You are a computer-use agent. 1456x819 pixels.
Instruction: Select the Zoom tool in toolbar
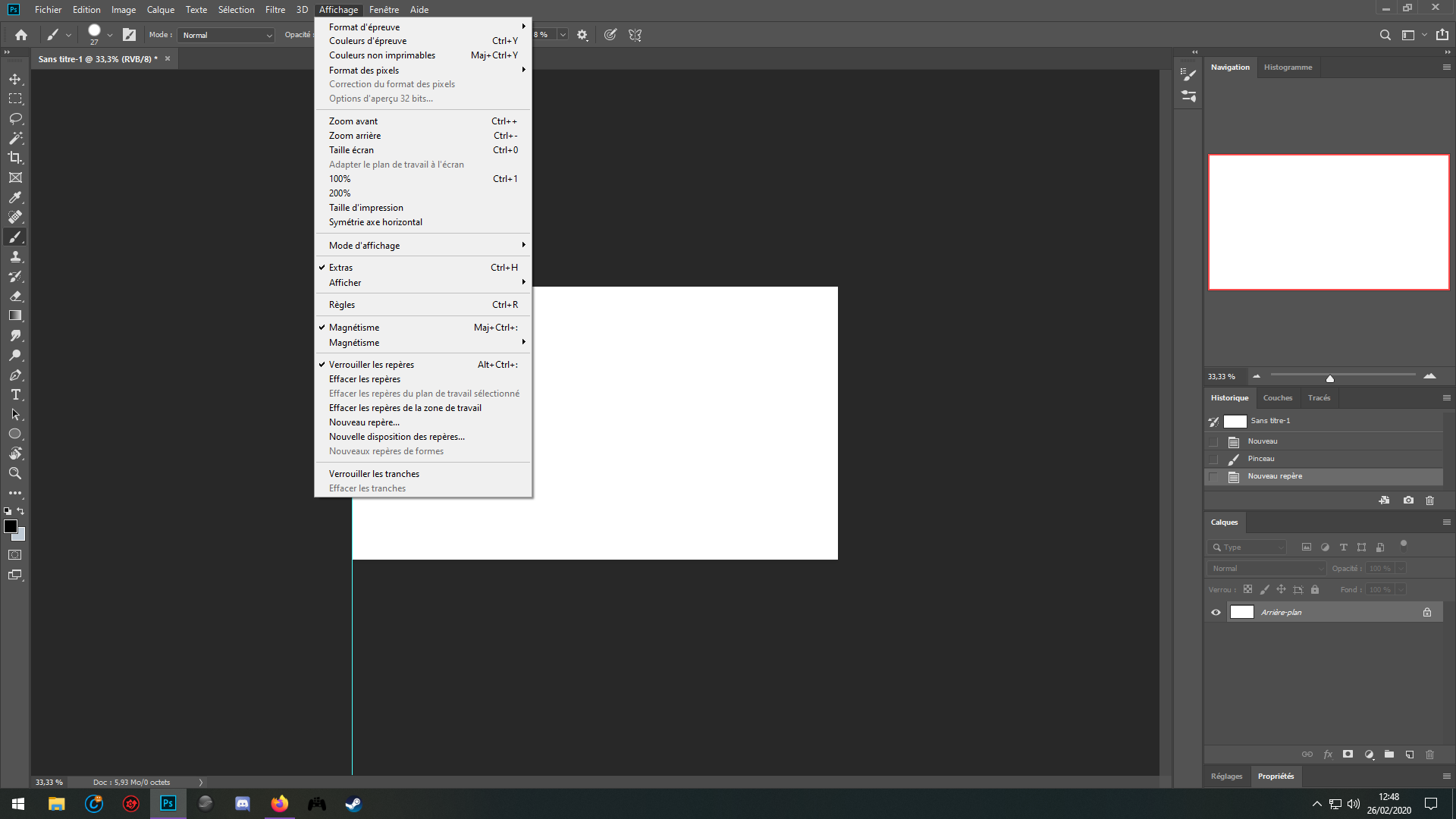(15, 473)
